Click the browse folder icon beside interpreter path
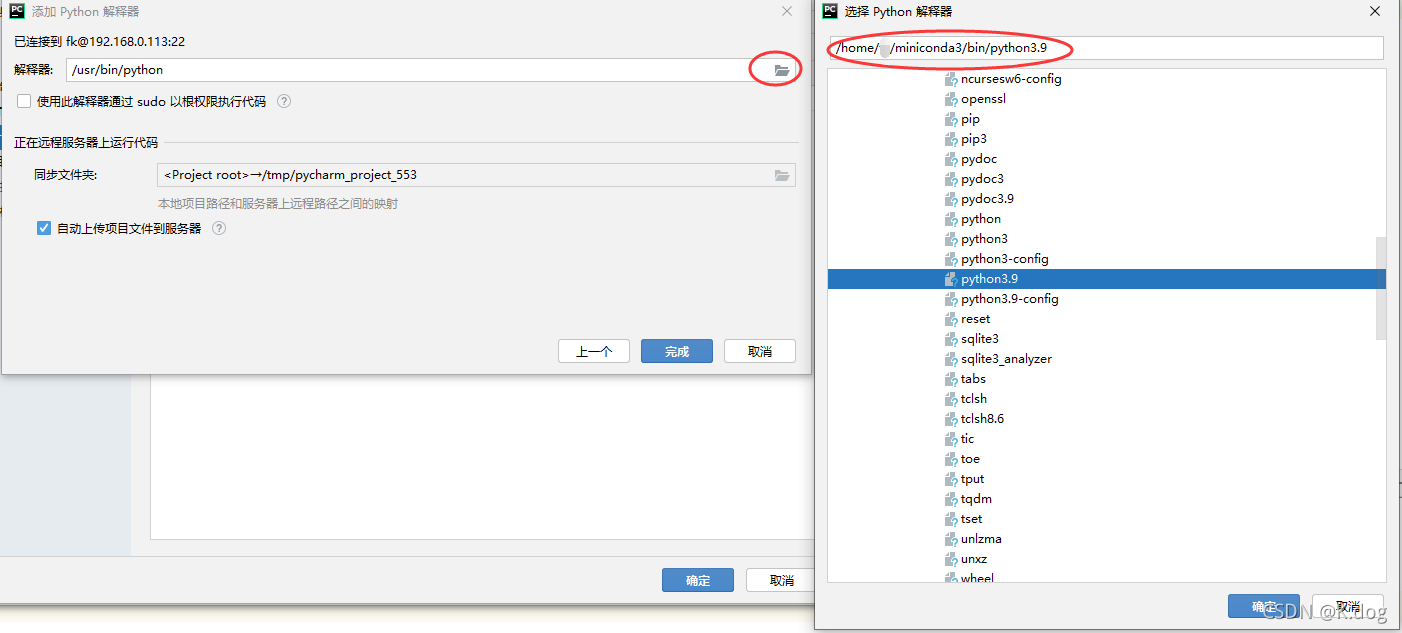1402x633 pixels. point(782,70)
